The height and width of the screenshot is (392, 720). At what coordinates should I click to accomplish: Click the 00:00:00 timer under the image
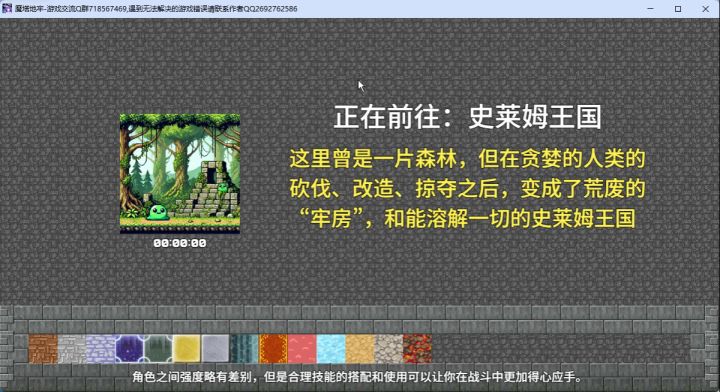click(180, 243)
